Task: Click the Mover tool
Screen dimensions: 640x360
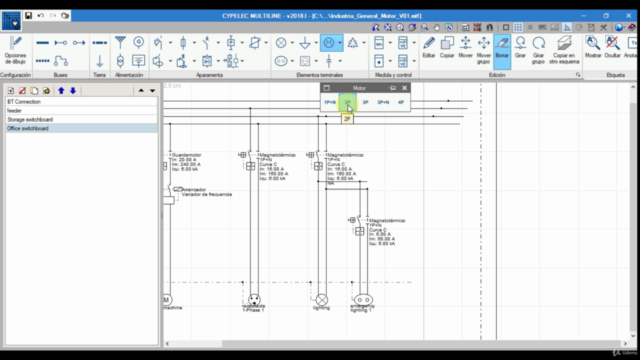Action: click(x=465, y=47)
